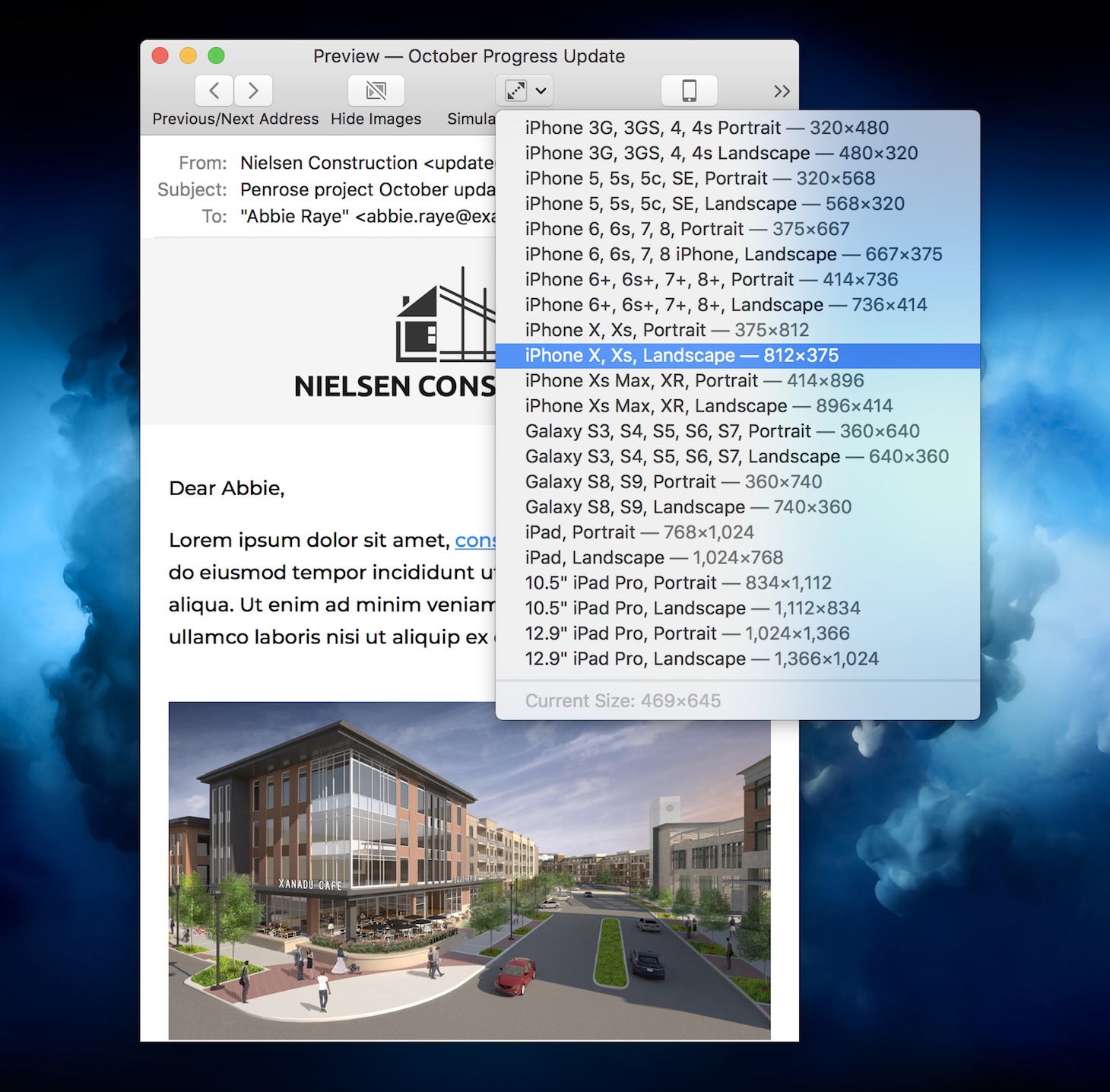Pick Galaxy S3–S7 Portrait 360×640

[737, 431]
